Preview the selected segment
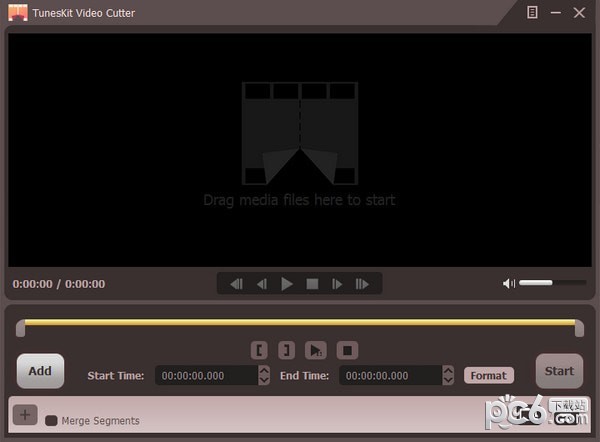This screenshot has width=600, height=442. click(x=315, y=350)
